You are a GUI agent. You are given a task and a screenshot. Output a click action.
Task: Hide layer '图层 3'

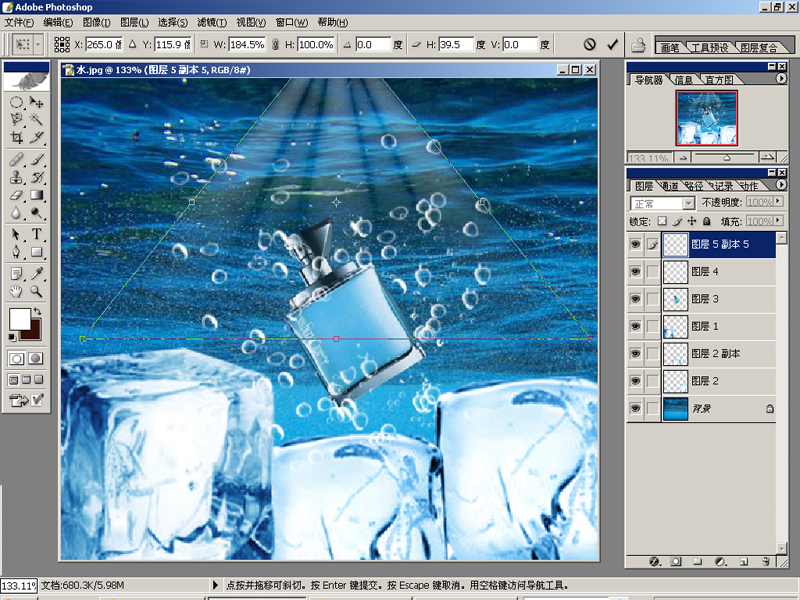point(635,299)
